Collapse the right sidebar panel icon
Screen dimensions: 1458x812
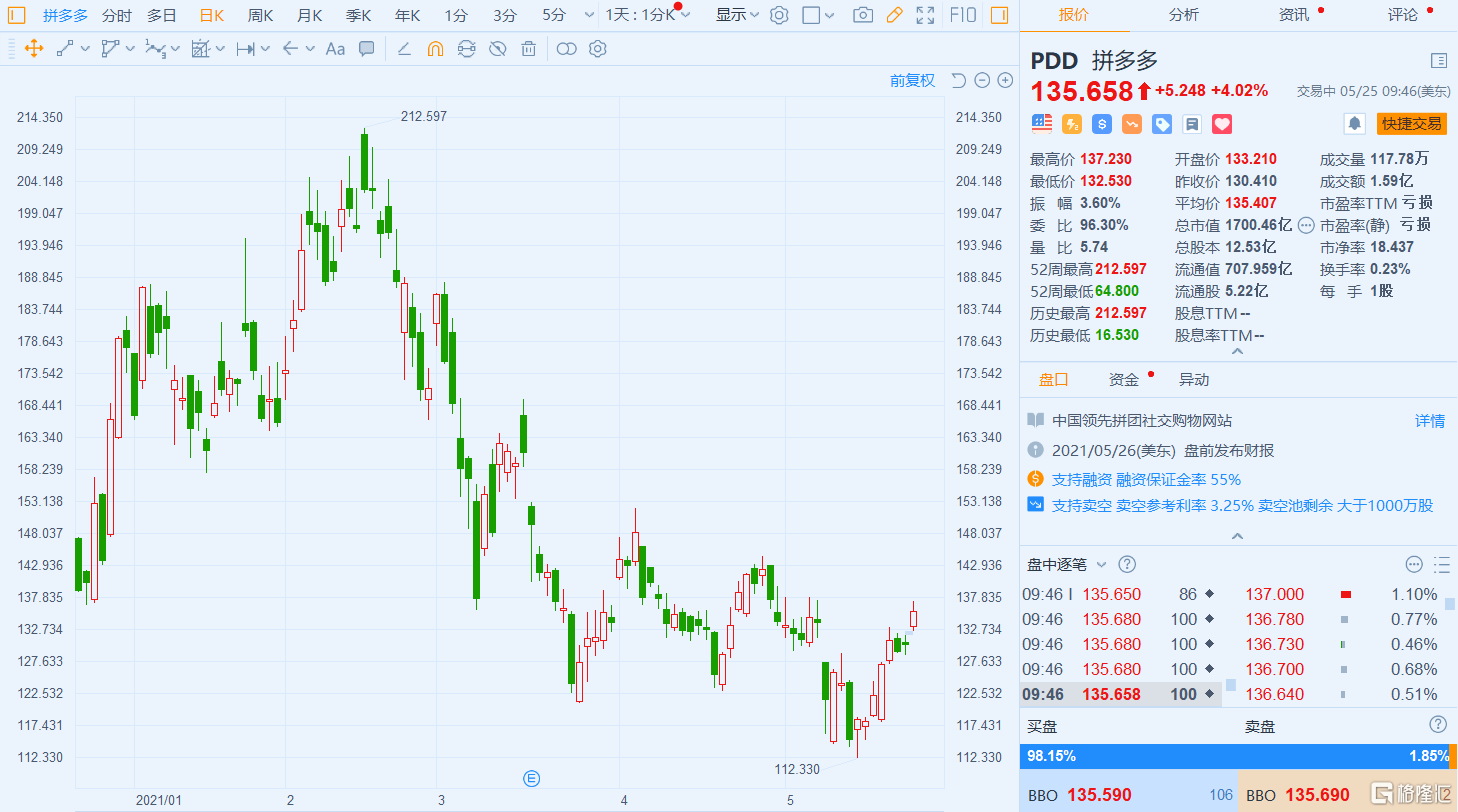[x=998, y=15]
